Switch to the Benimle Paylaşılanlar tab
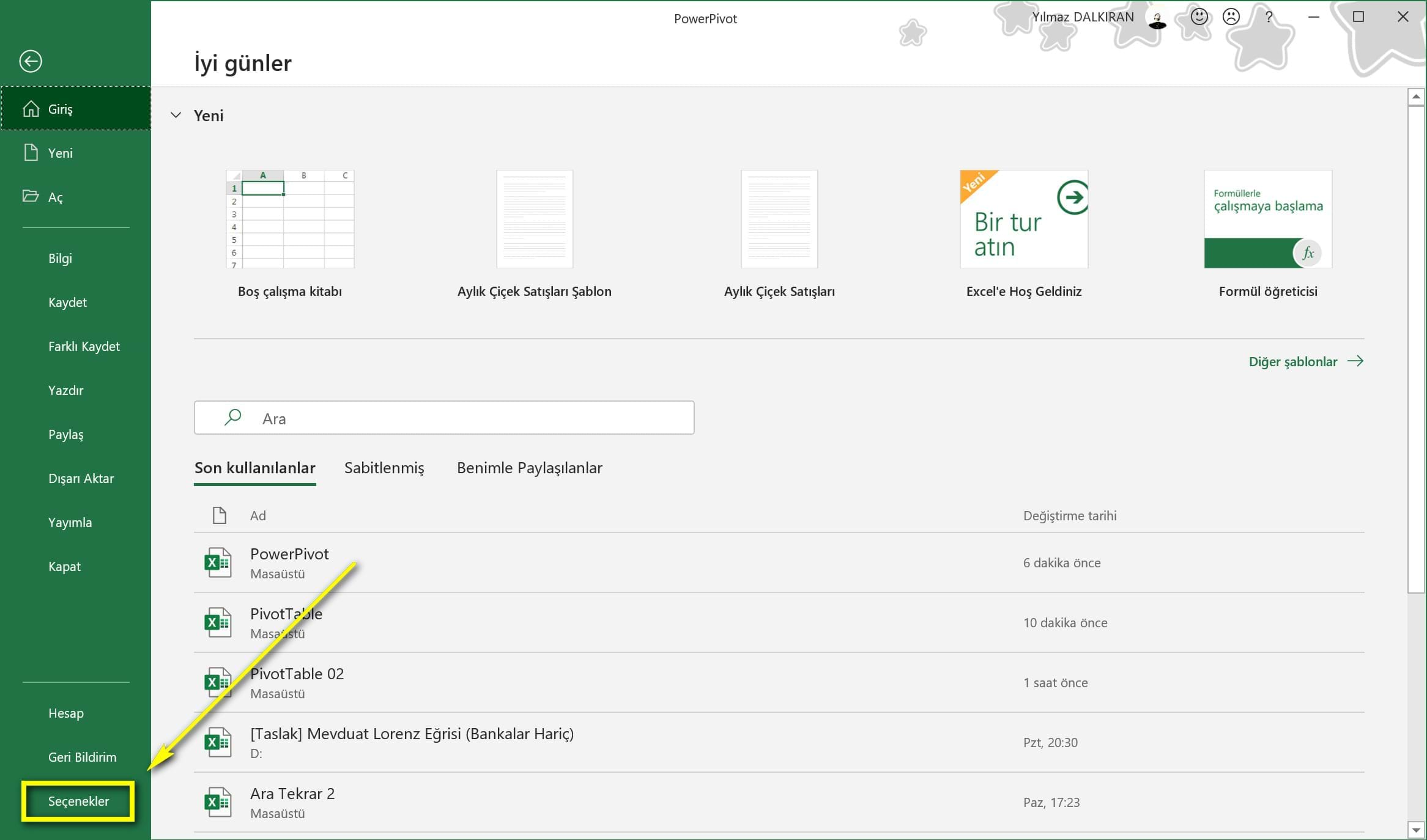Viewport: 1427px width, 840px height. pyautogui.click(x=530, y=468)
